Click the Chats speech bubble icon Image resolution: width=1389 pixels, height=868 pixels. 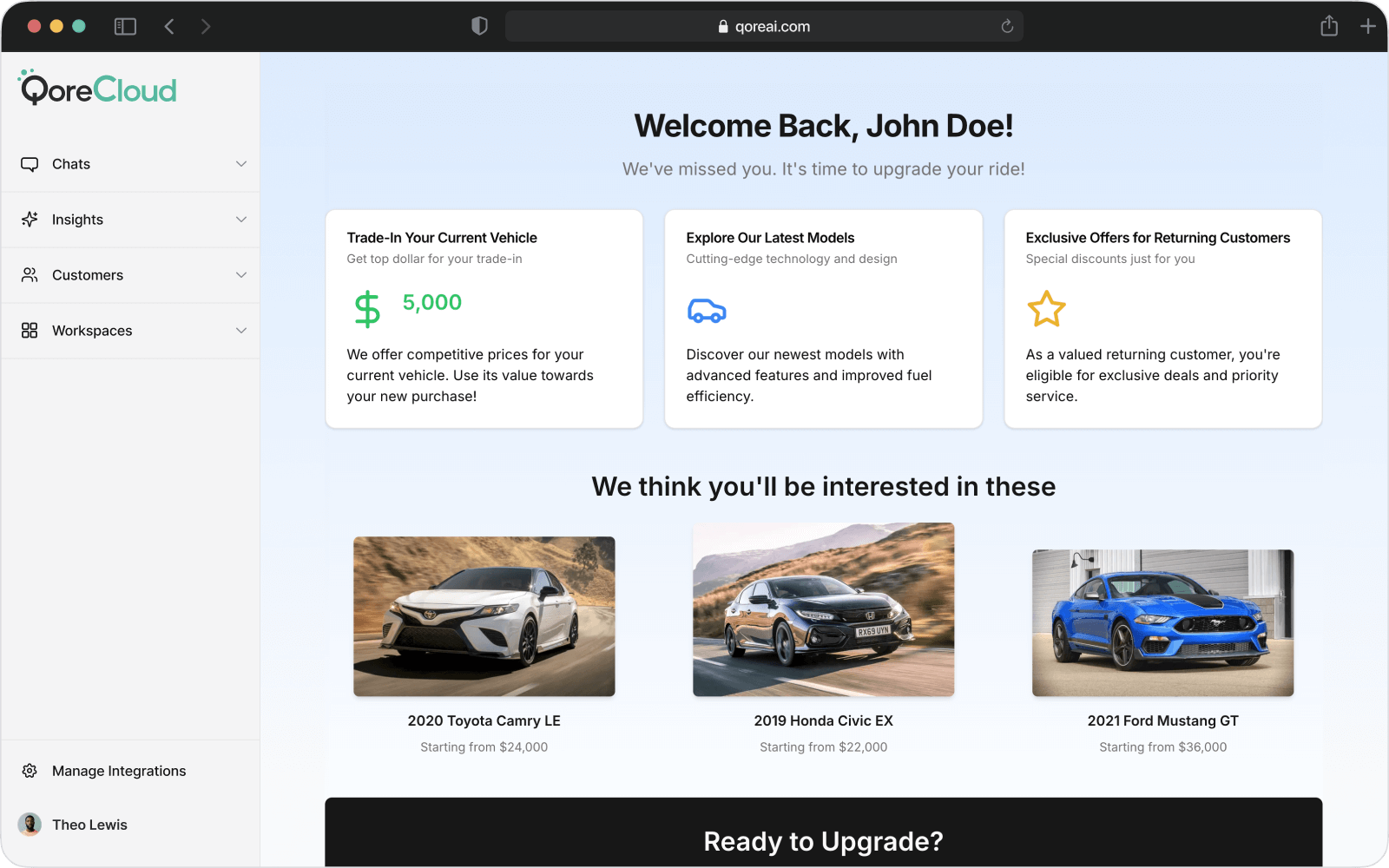(x=30, y=164)
